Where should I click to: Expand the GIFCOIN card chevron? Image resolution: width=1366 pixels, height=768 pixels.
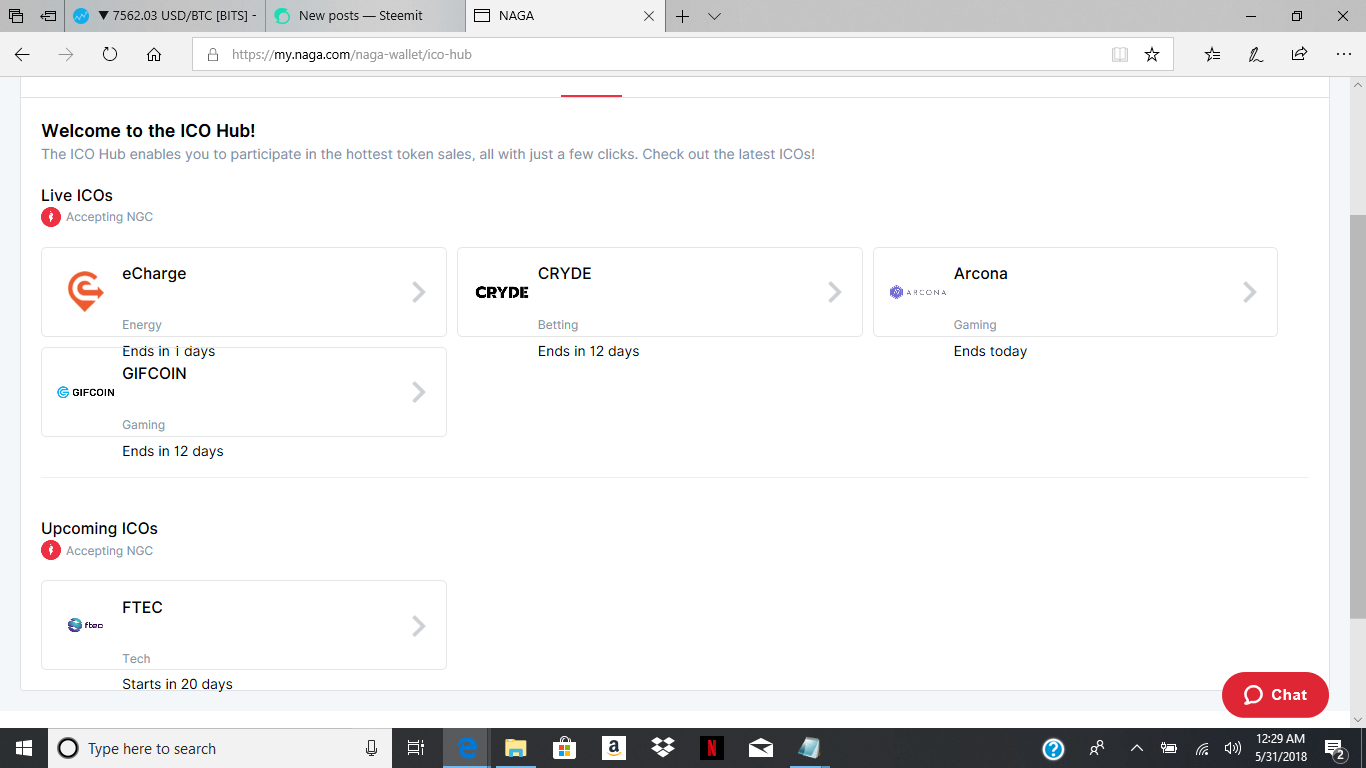tap(419, 392)
